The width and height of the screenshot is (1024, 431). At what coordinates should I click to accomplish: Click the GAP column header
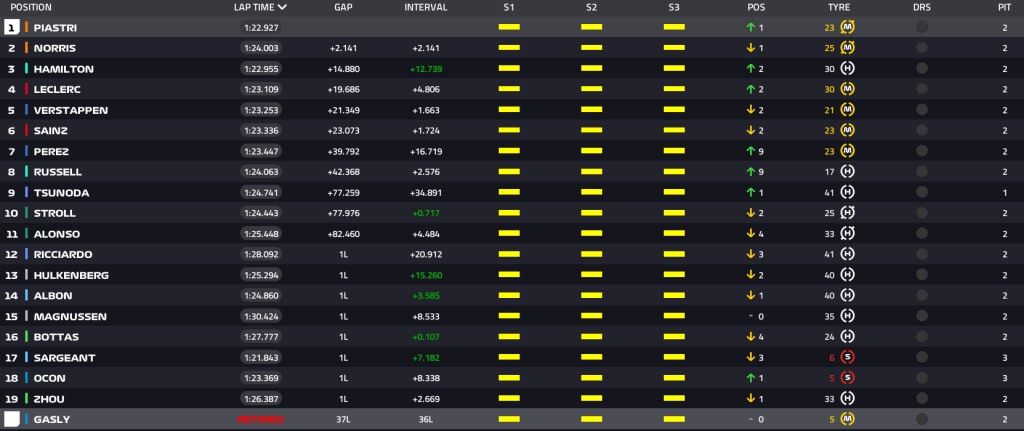344,8
